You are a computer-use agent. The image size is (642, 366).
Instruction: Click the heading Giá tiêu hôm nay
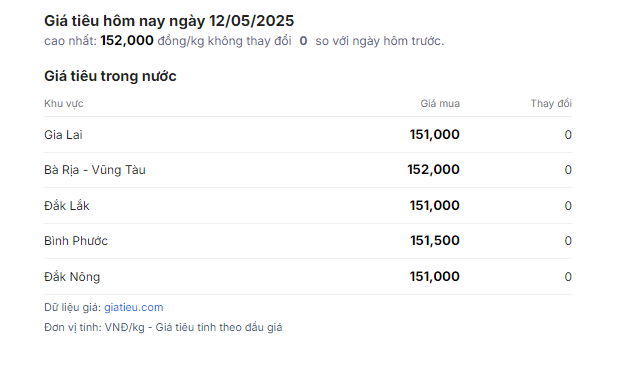point(169,21)
